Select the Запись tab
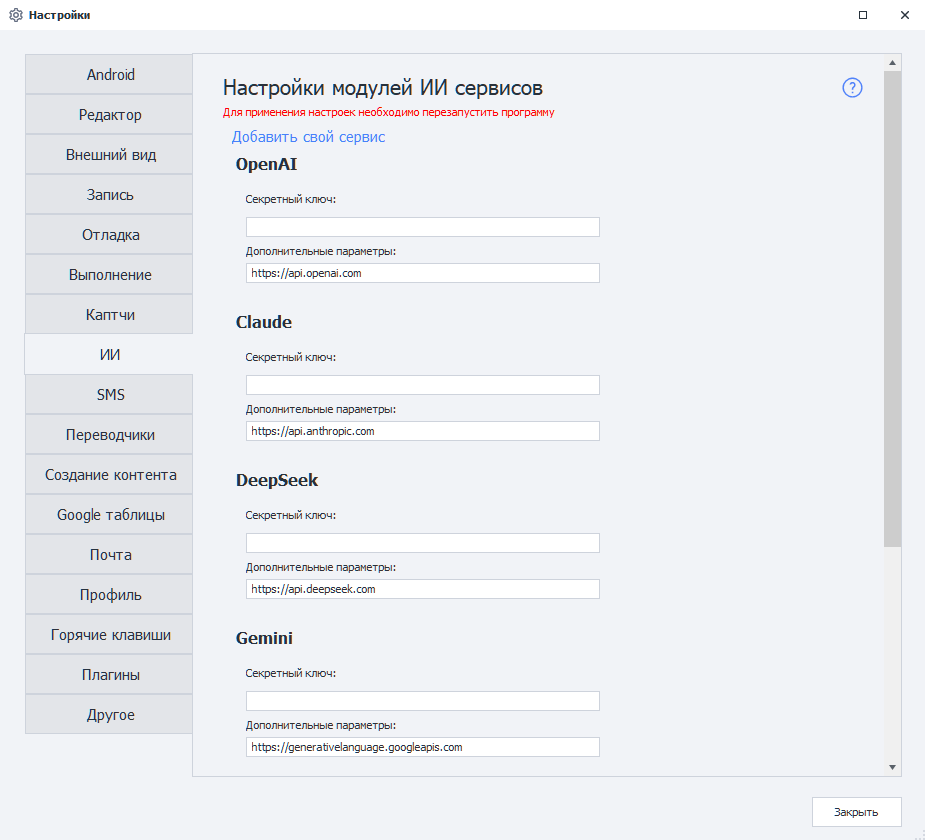This screenshot has height=840, width=925. pos(109,195)
